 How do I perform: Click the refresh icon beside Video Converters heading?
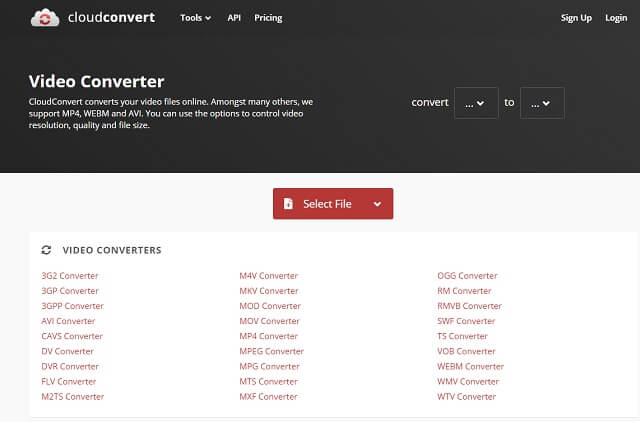pyautogui.click(x=46, y=250)
